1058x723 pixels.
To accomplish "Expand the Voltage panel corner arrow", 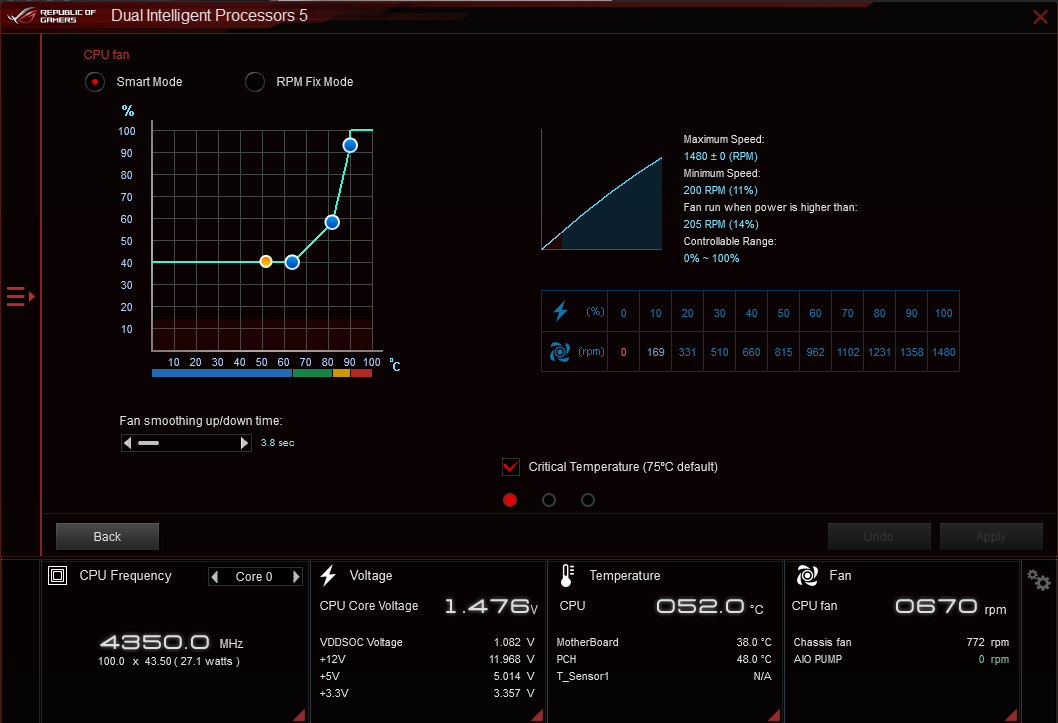I will coord(537,715).
